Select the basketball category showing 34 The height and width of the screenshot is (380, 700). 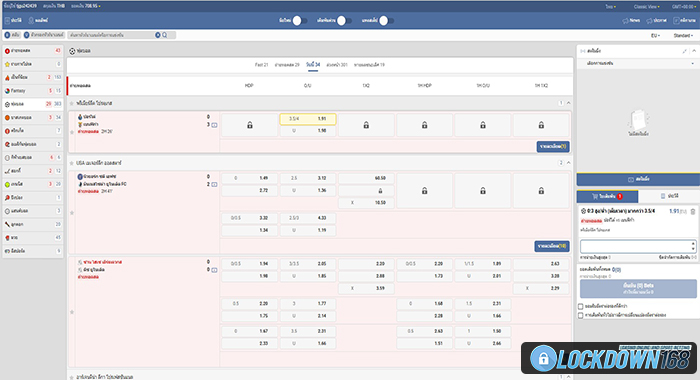(x=33, y=117)
